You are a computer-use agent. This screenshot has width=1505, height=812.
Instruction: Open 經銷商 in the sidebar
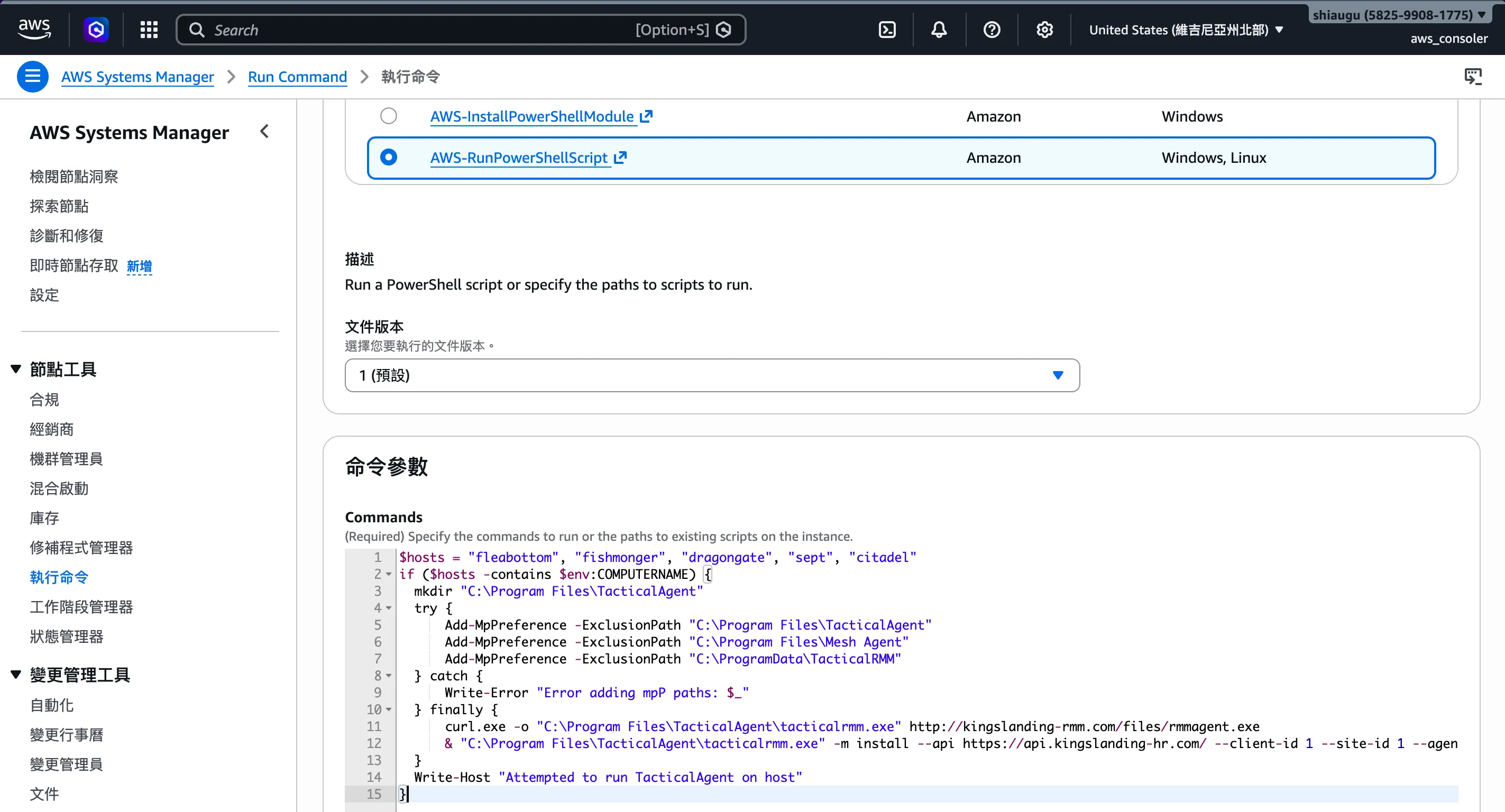[x=52, y=429]
